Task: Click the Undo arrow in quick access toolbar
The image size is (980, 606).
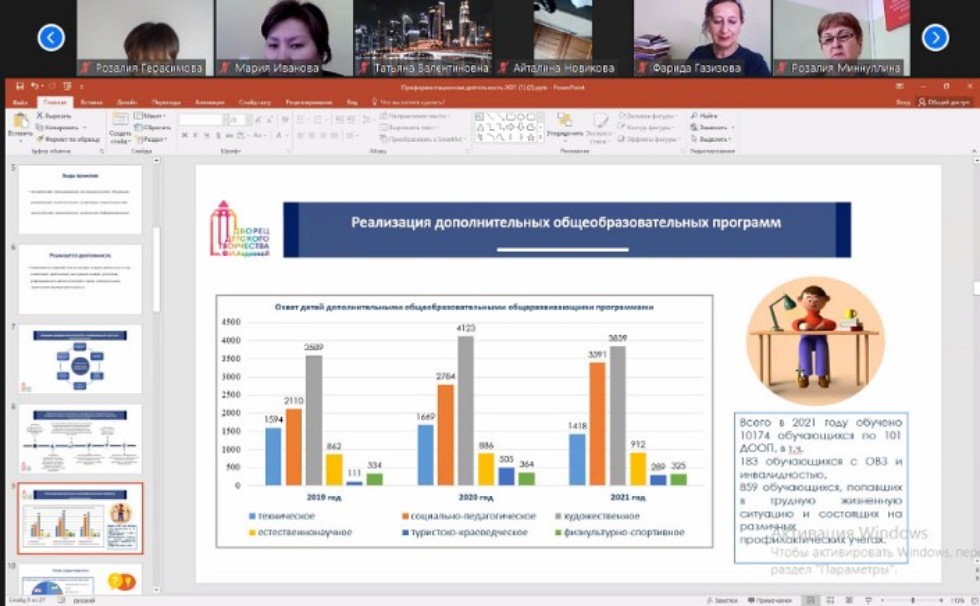Action: click(33, 87)
